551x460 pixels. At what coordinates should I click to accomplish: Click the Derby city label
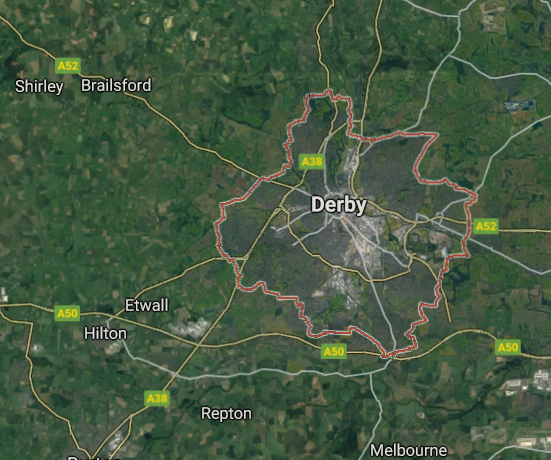339,205
